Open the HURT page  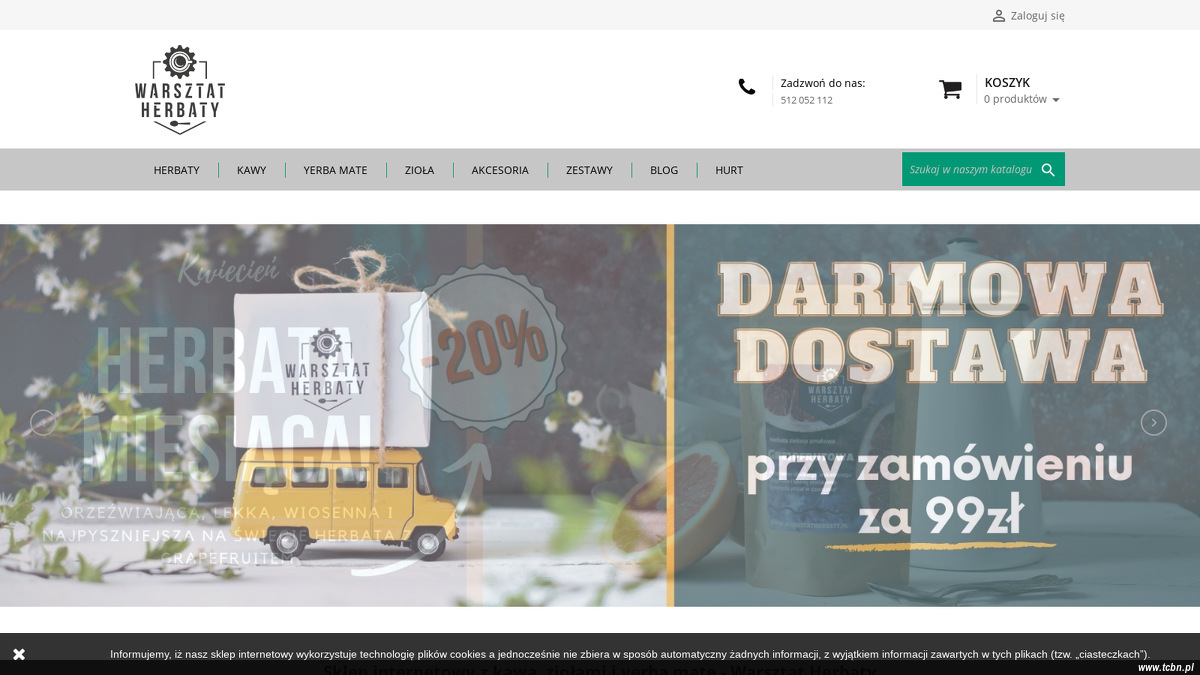coord(729,170)
